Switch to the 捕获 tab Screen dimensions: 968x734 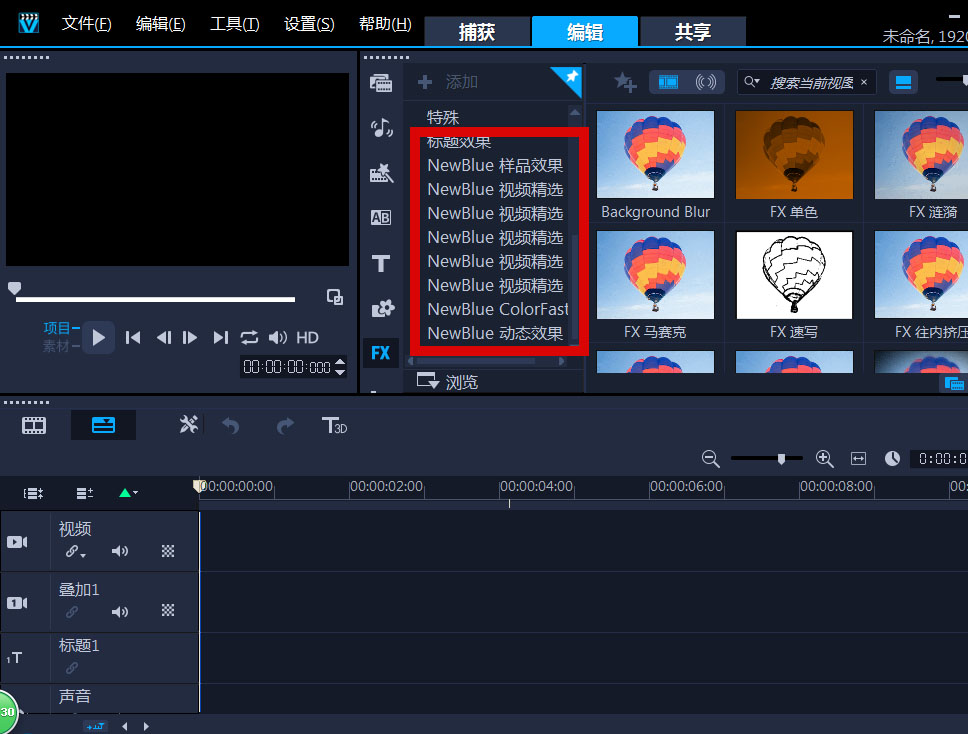pos(477,31)
